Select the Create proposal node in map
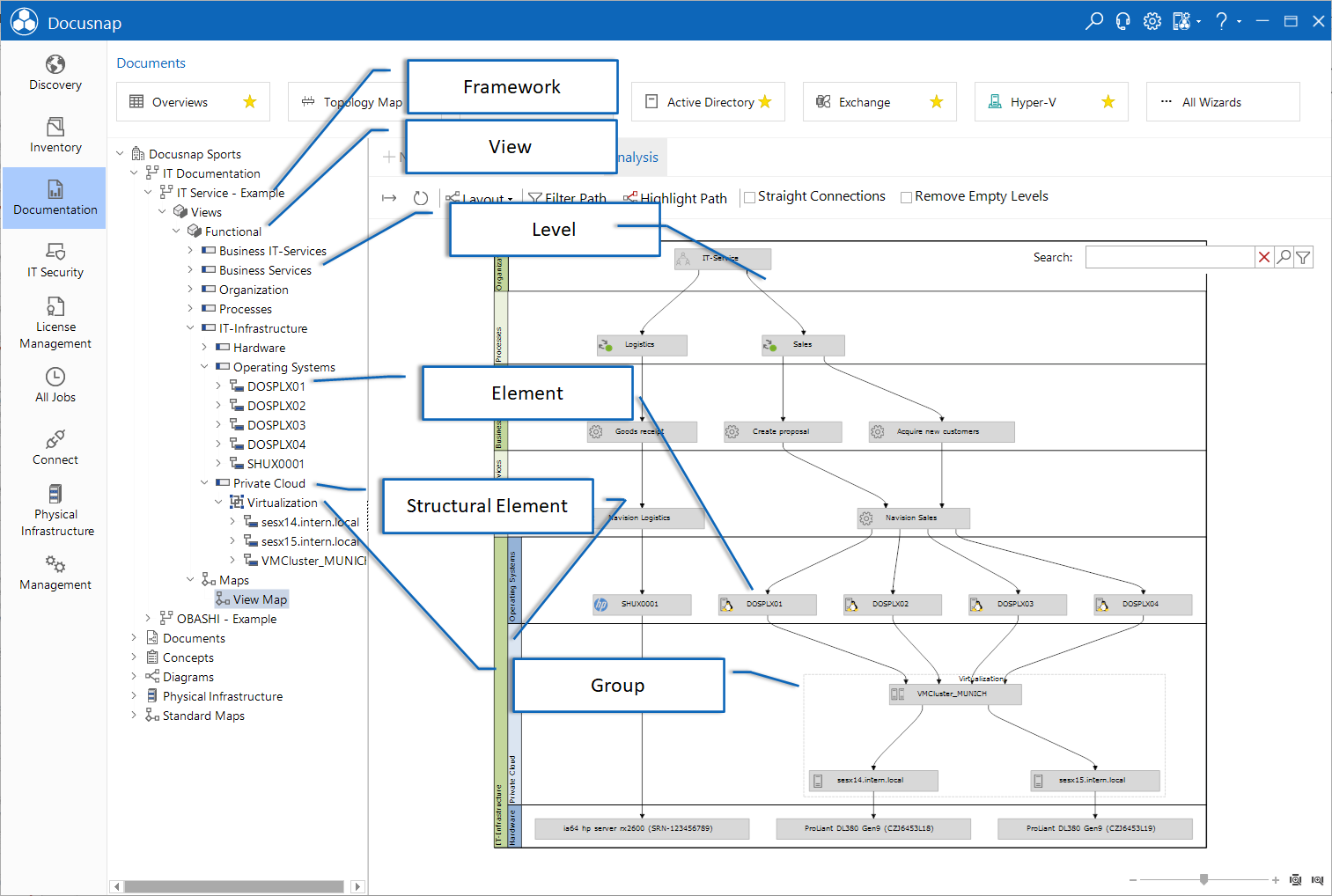The width and height of the screenshot is (1332, 896). pos(783,431)
